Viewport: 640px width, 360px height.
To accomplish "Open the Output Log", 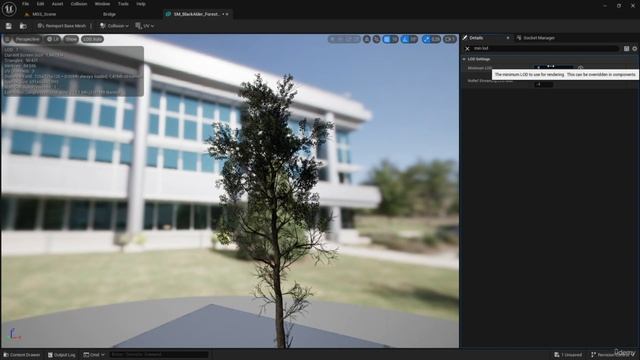I will 62,355.
